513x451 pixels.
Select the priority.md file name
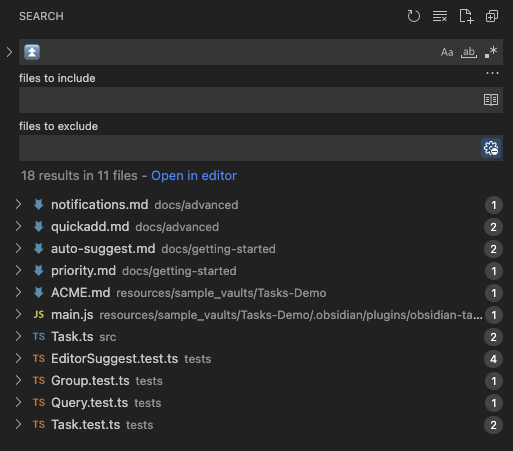tap(83, 271)
